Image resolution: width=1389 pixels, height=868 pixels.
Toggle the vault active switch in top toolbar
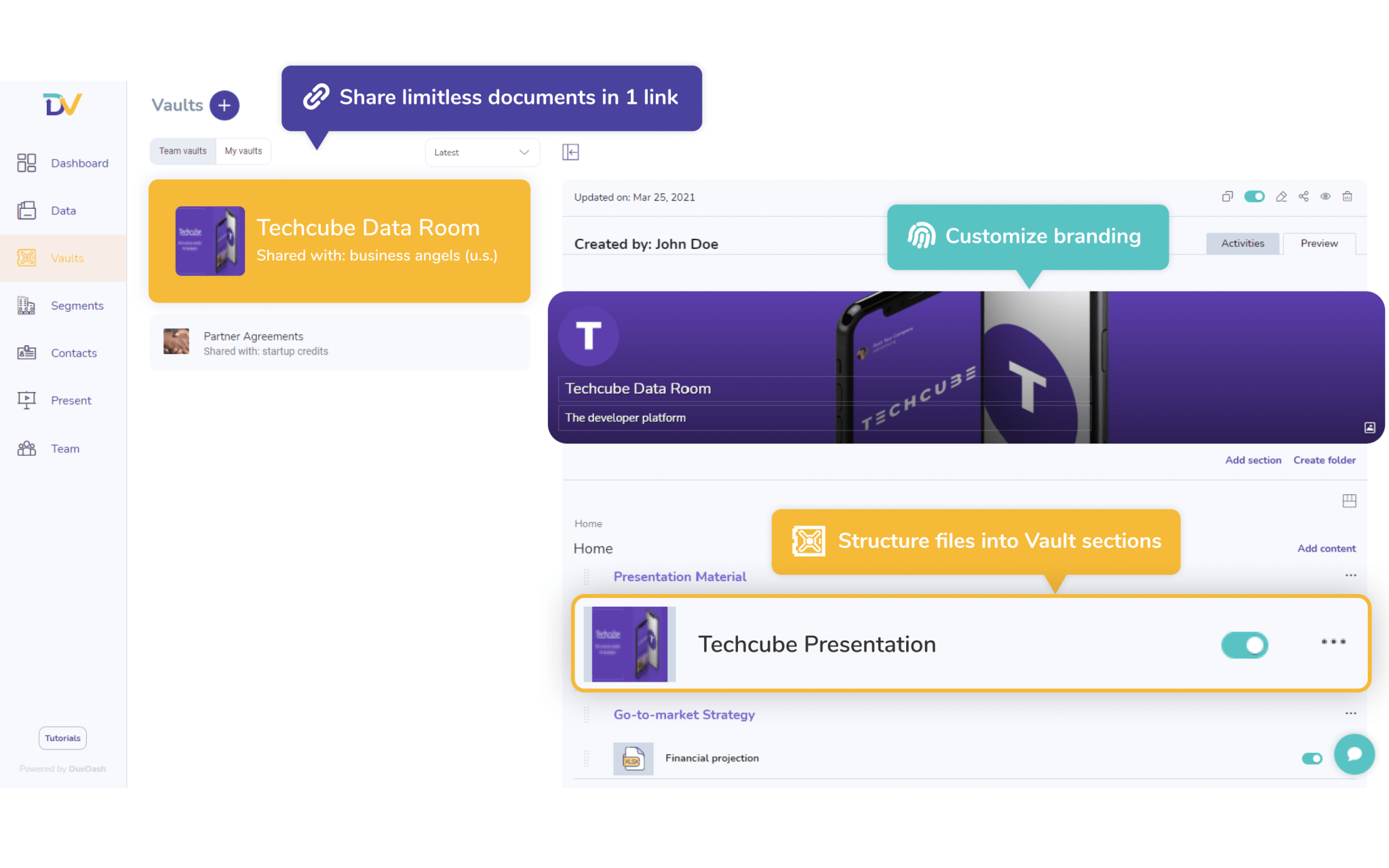point(1254,197)
